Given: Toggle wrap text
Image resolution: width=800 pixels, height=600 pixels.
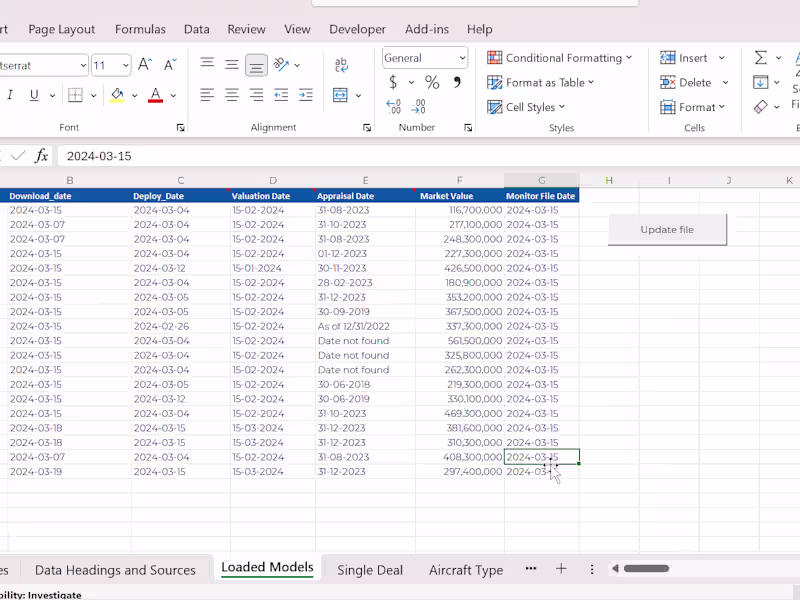Looking at the screenshot, I should (341, 65).
